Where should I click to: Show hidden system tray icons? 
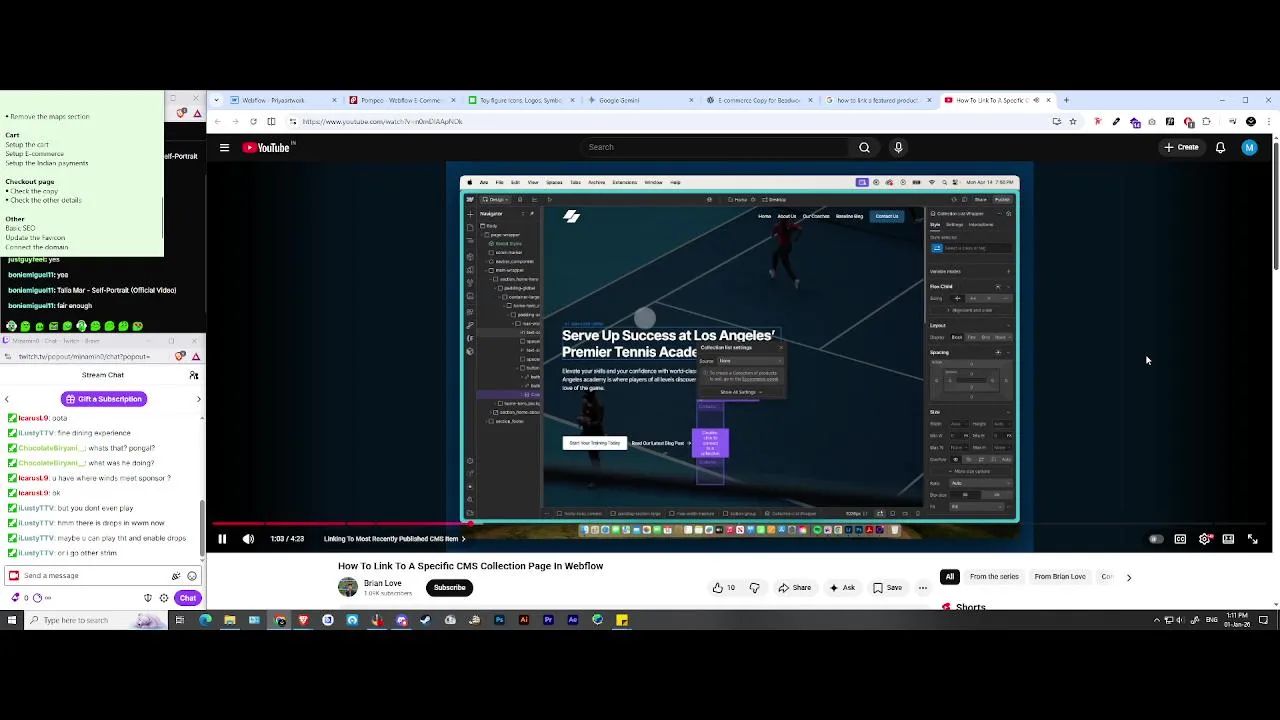[x=1157, y=620]
